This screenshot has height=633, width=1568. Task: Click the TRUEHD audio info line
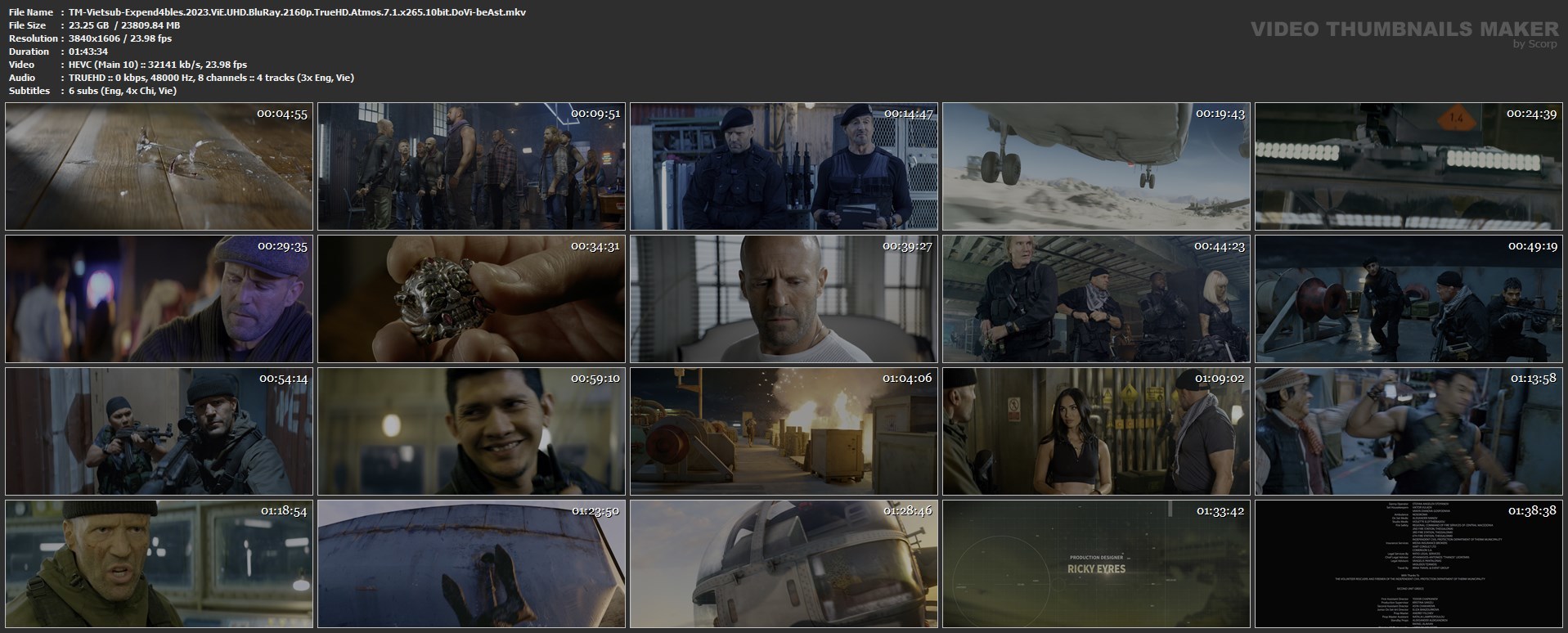click(211, 78)
